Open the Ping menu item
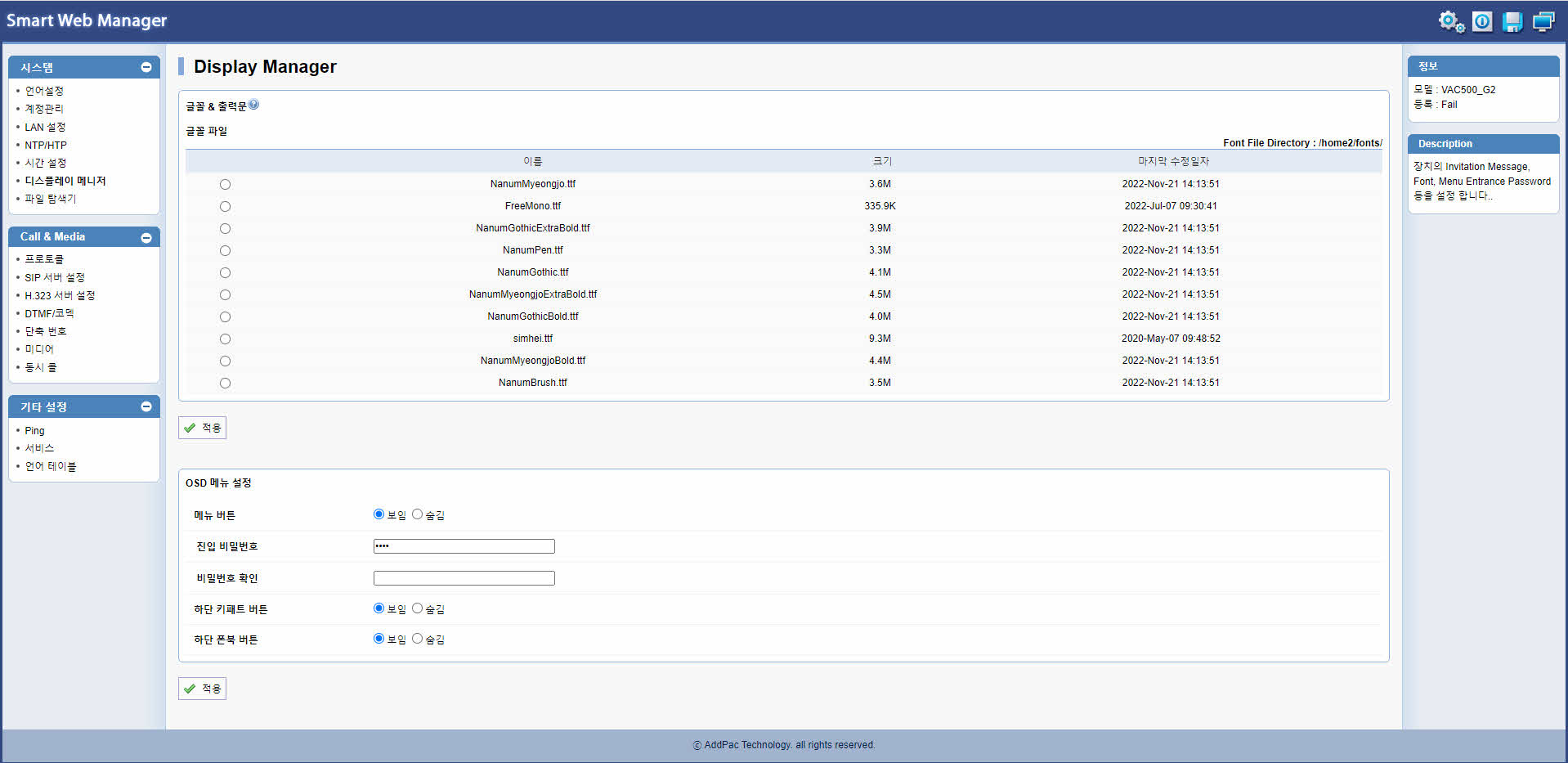 (x=34, y=430)
